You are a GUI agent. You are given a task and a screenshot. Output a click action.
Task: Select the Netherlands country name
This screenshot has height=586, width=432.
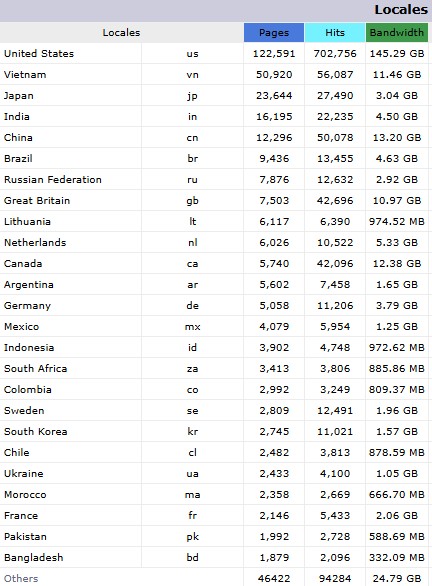[35, 242]
